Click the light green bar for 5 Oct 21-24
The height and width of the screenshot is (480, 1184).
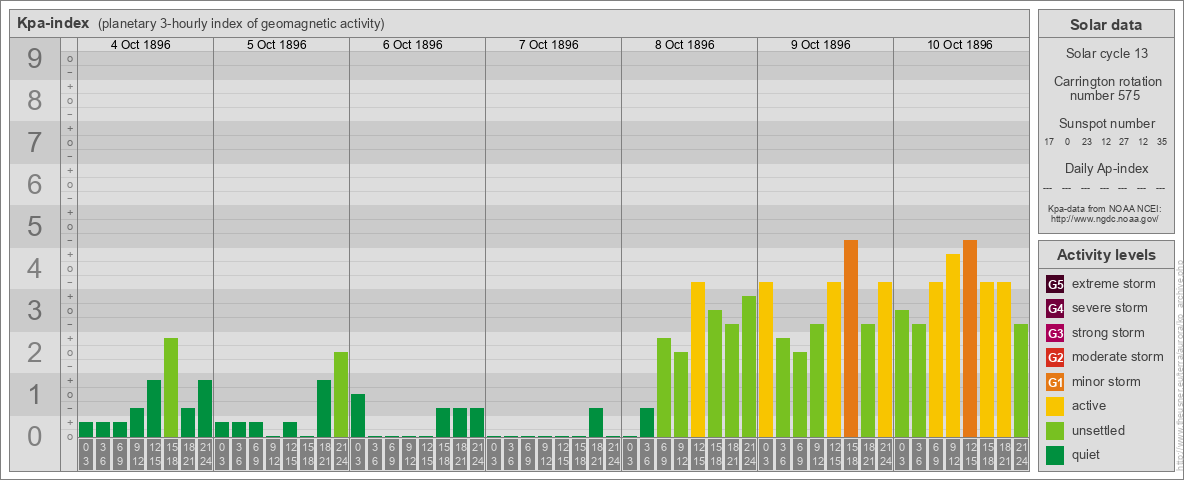[x=341, y=395]
